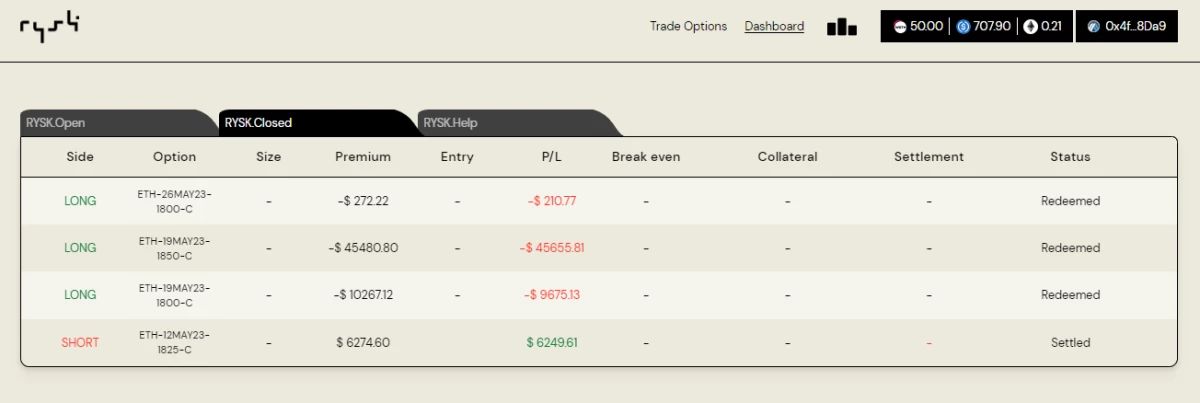Click the Status column header
The width and height of the screenshot is (1200, 403).
tap(1070, 157)
